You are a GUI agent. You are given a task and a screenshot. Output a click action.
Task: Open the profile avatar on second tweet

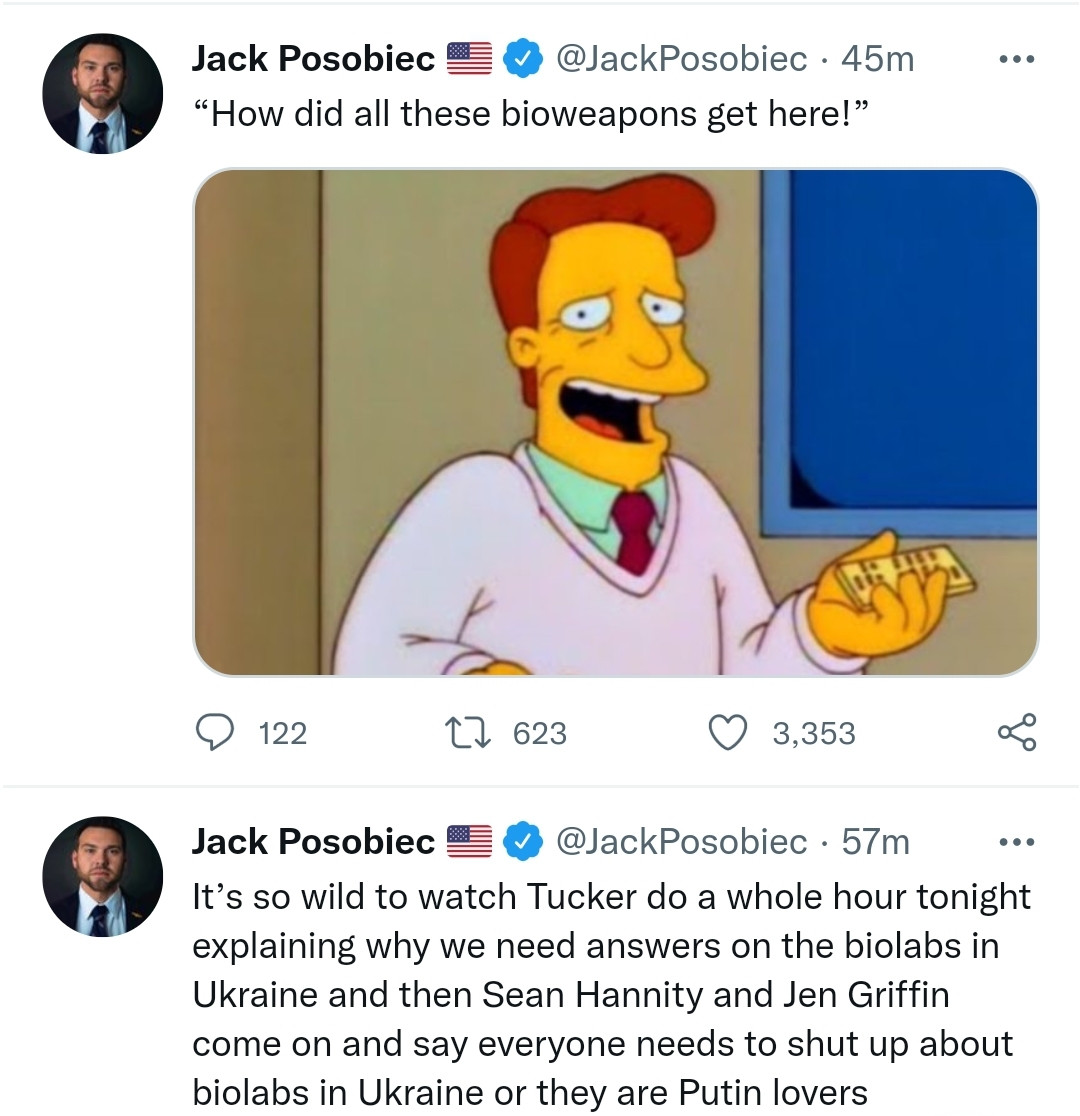coord(102,877)
